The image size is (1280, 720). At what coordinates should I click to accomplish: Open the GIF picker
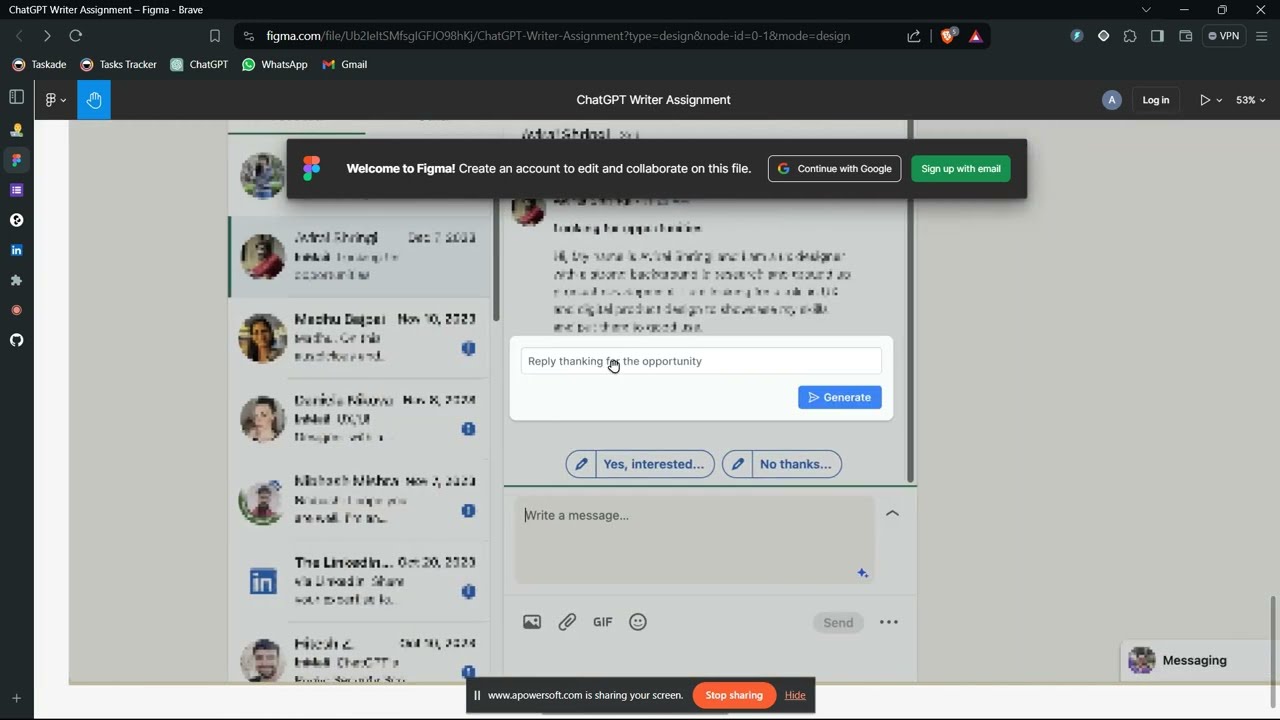click(602, 622)
